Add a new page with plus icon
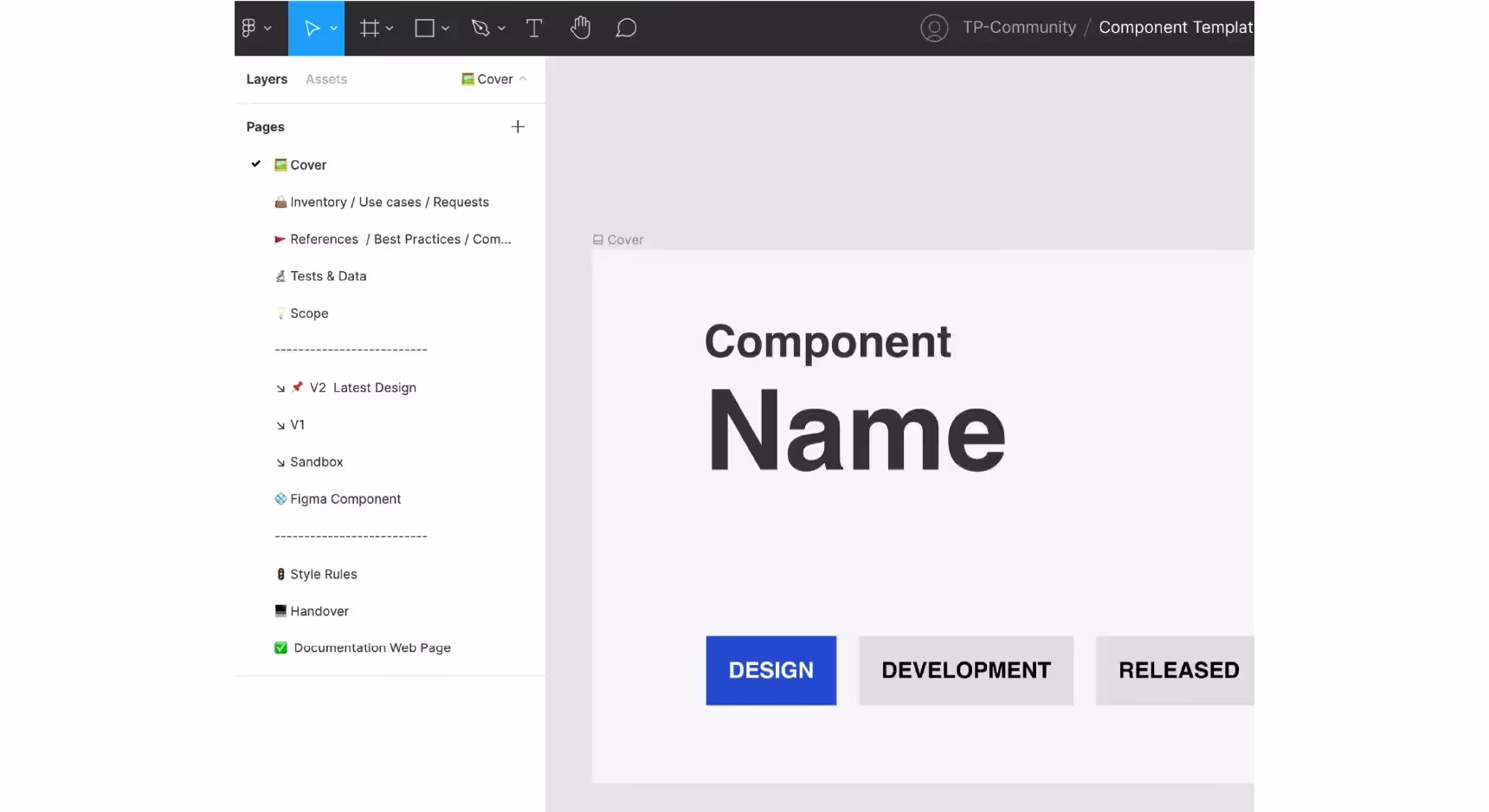This screenshot has width=1489, height=812. (x=518, y=127)
